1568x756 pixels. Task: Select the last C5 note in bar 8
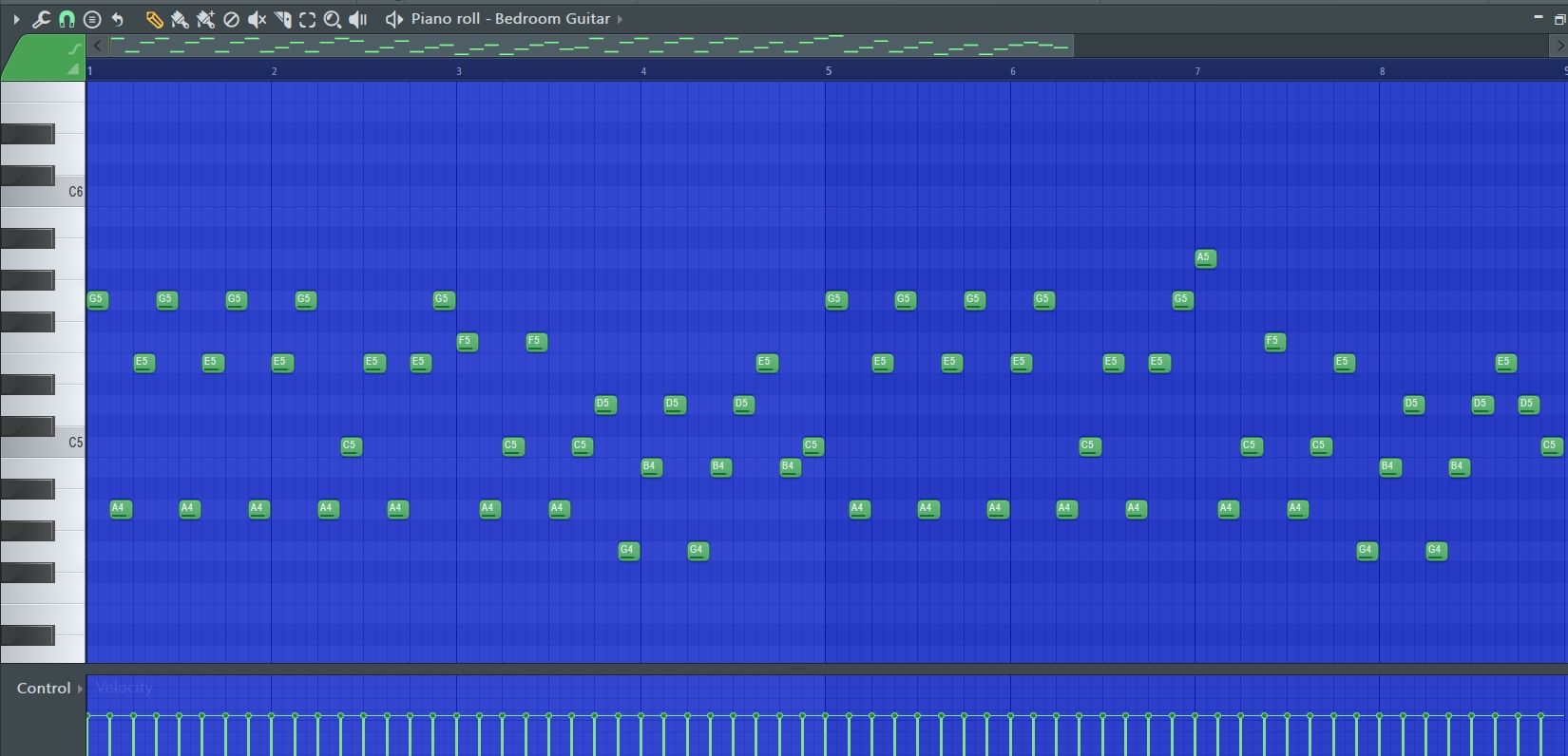coord(1552,446)
